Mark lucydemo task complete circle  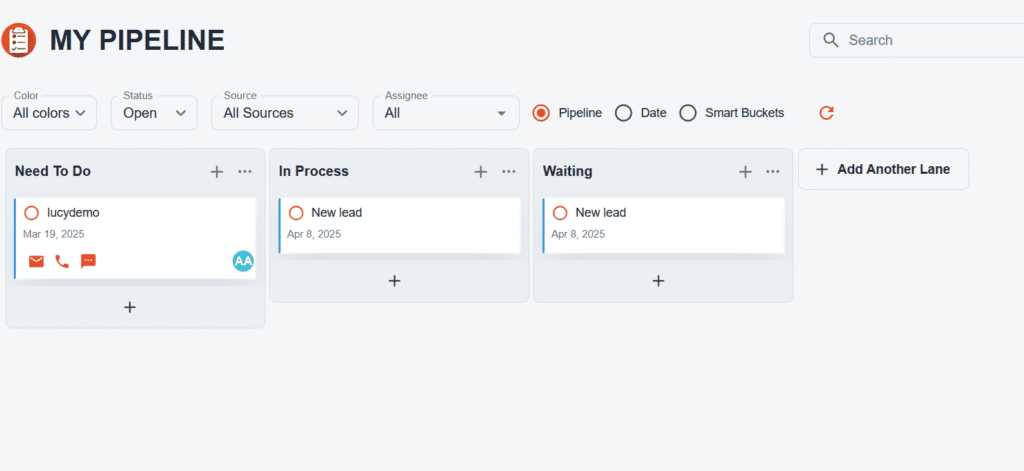click(x=31, y=213)
